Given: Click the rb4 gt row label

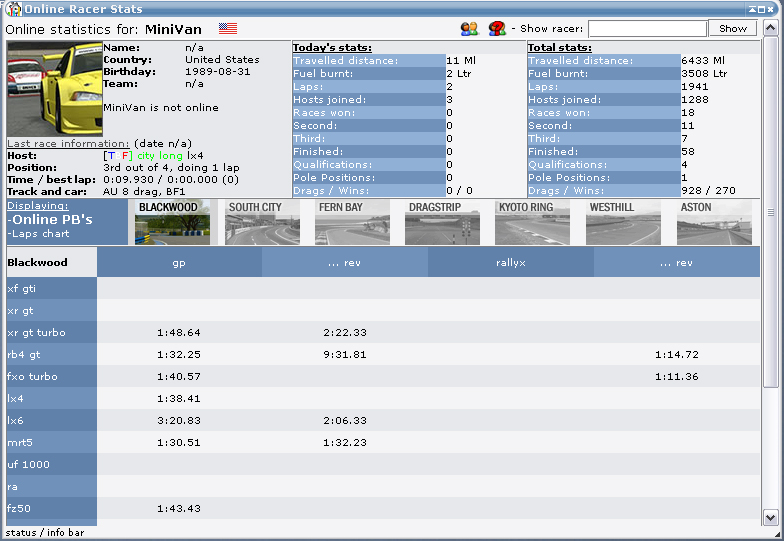Looking at the screenshot, I should tap(24, 354).
